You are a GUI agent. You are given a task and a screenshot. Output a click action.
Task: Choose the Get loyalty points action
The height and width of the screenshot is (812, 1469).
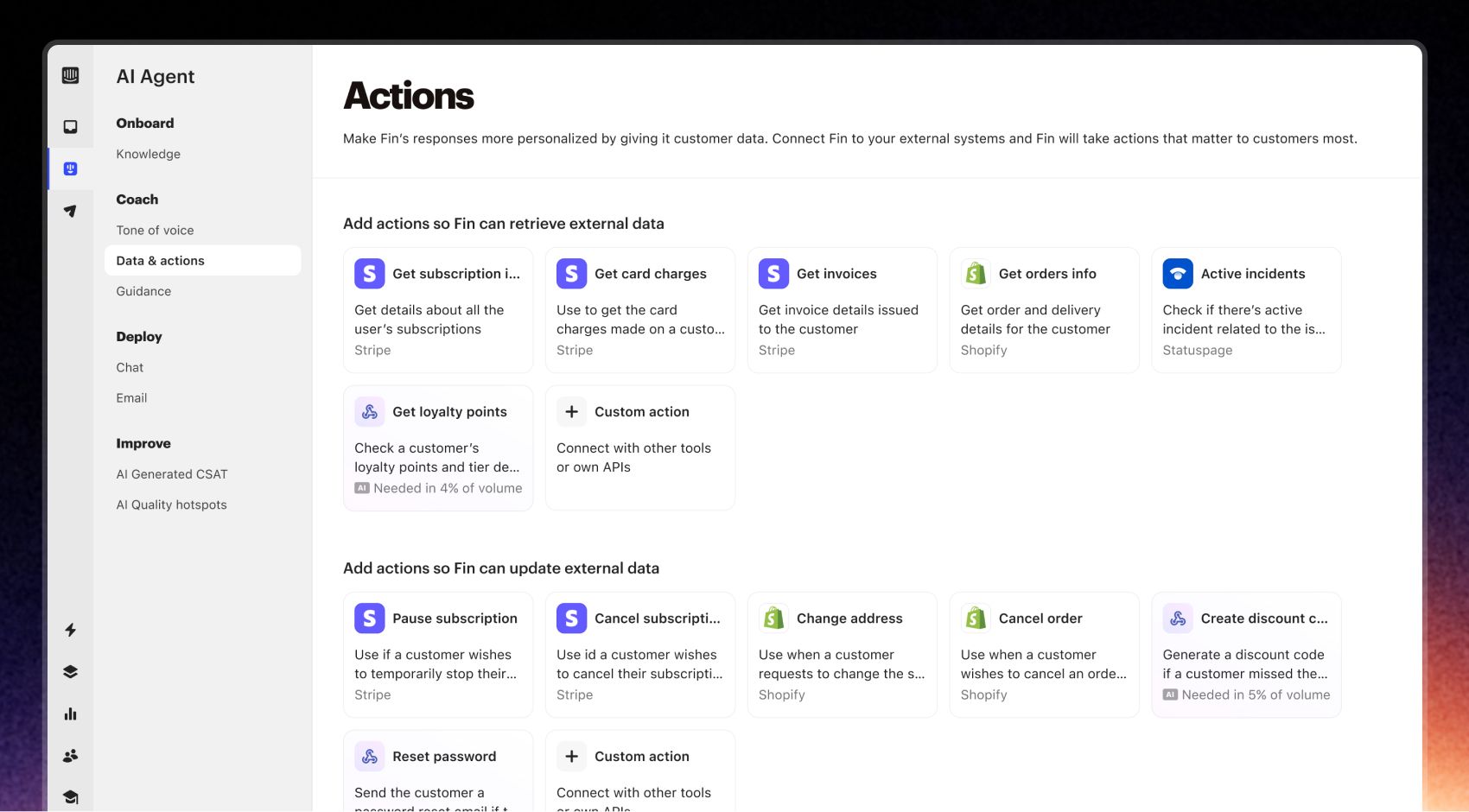point(438,448)
